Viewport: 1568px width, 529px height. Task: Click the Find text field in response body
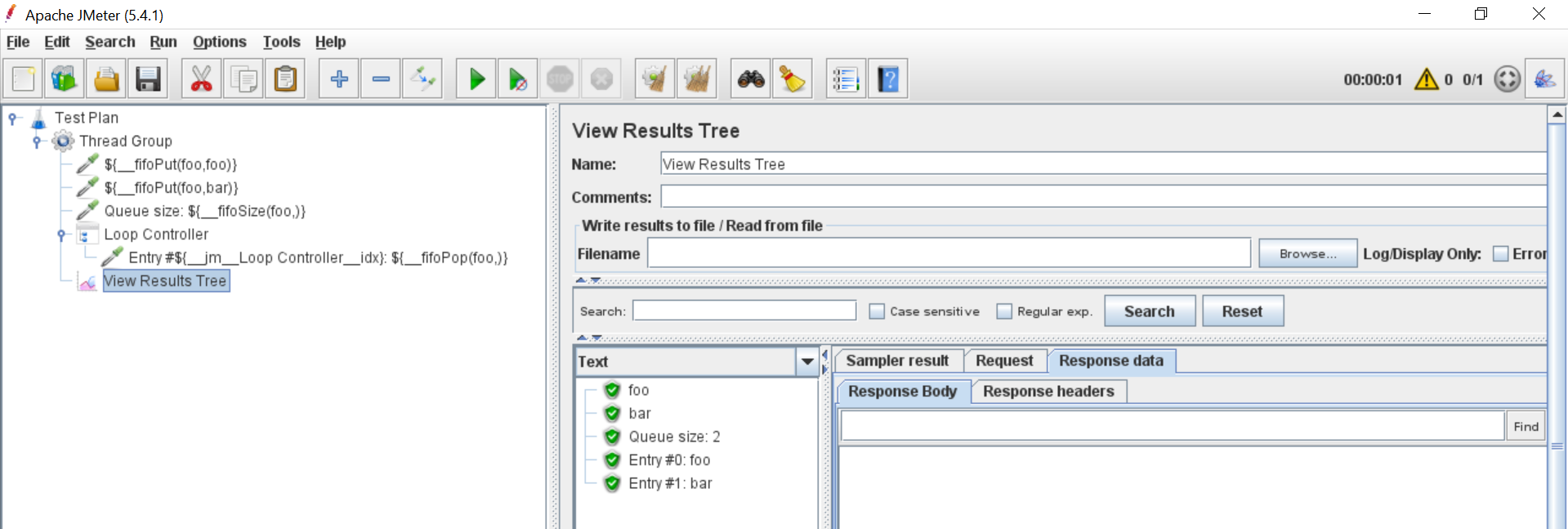(1173, 426)
